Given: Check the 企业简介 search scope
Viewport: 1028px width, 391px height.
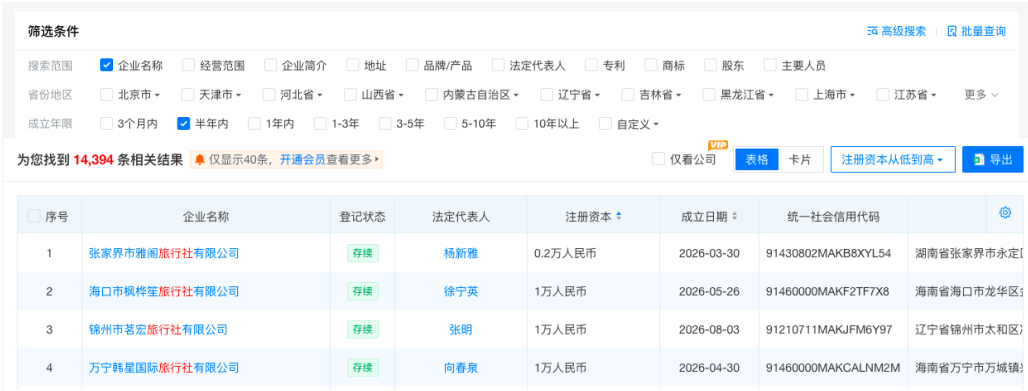Looking at the screenshot, I should click(x=271, y=65).
